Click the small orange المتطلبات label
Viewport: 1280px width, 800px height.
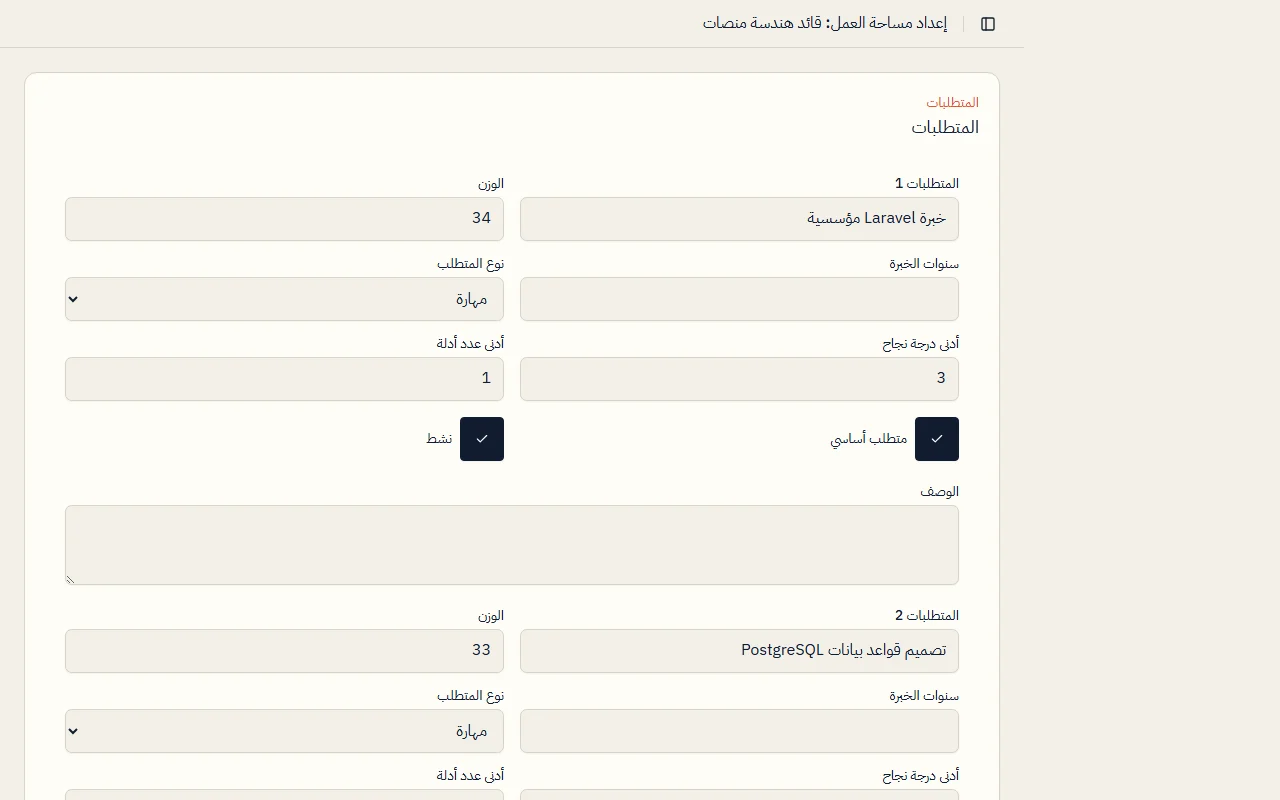(952, 103)
